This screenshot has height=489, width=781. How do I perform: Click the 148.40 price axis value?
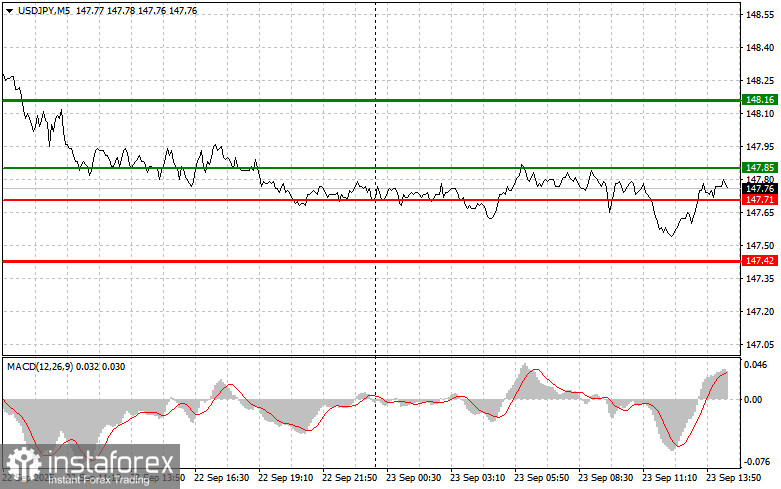click(x=760, y=48)
